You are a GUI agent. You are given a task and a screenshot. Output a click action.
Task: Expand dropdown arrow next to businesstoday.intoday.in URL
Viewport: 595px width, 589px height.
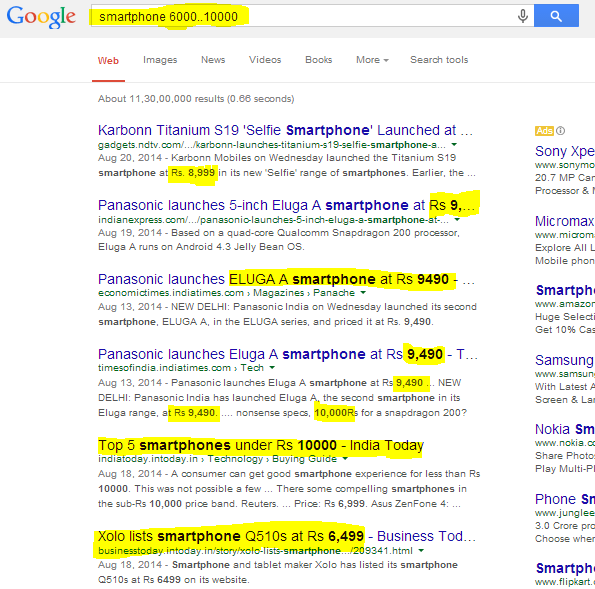point(421,551)
